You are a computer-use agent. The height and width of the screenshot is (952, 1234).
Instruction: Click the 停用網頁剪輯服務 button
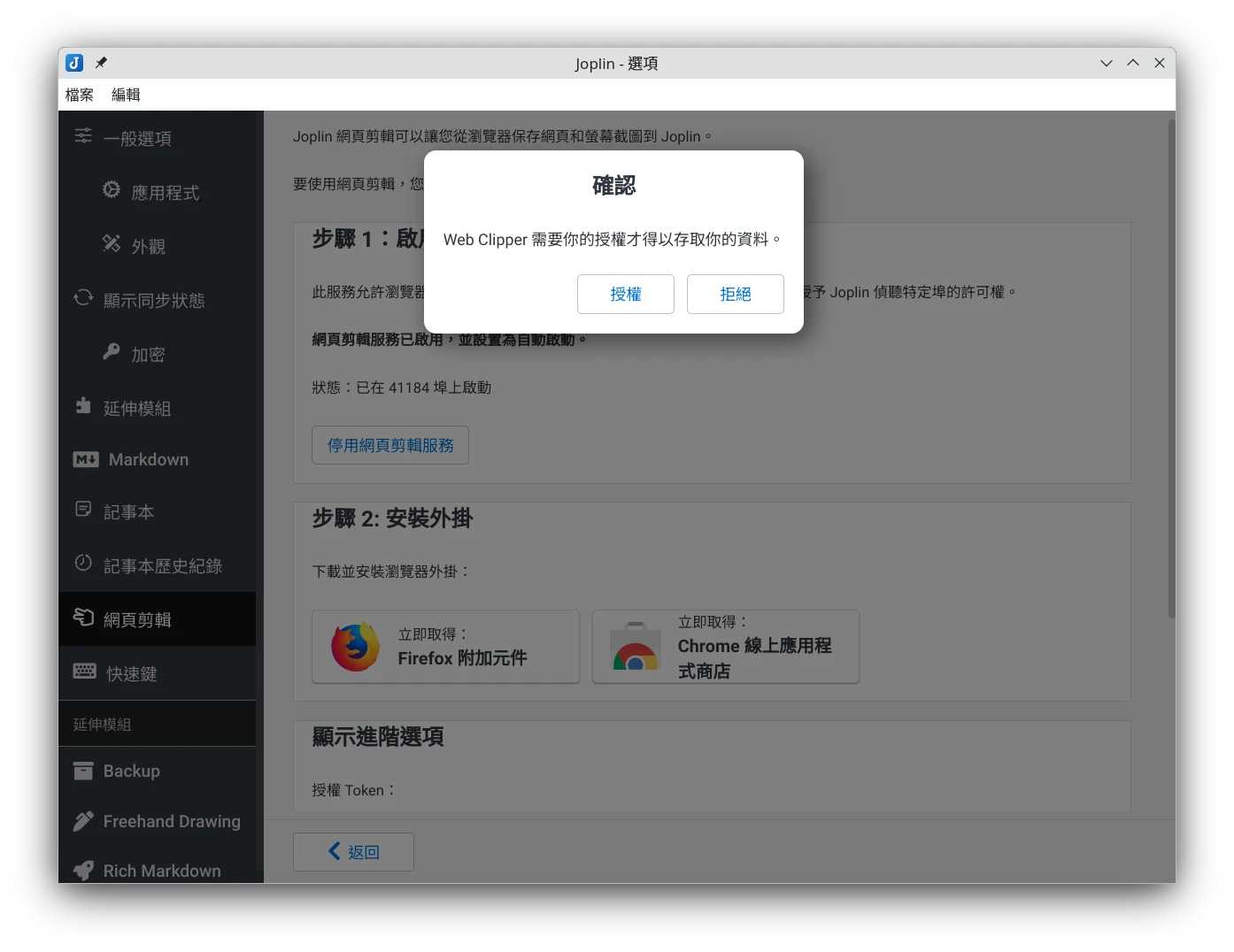[390, 445]
